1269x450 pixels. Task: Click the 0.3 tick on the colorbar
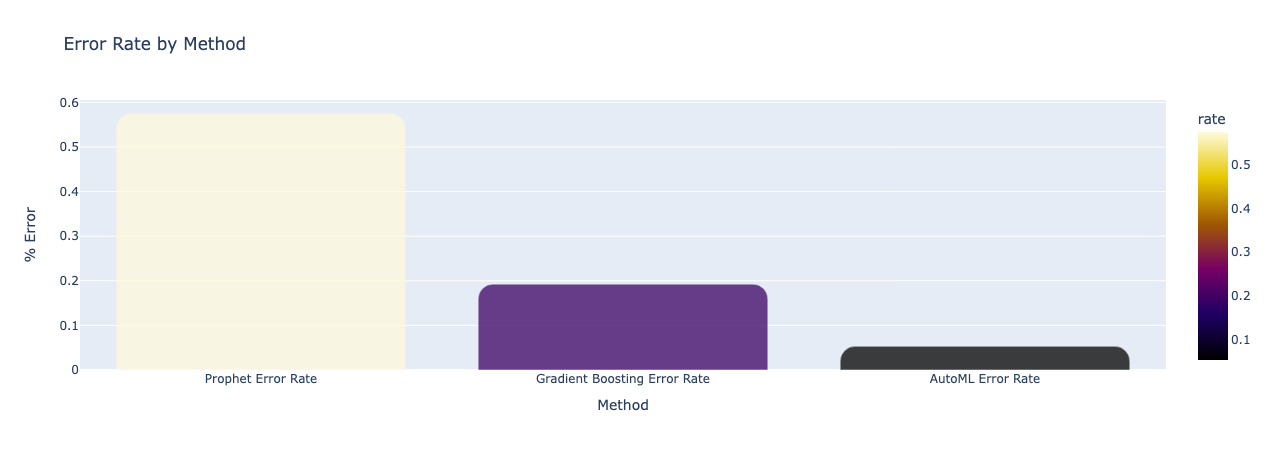click(1241, 252)
